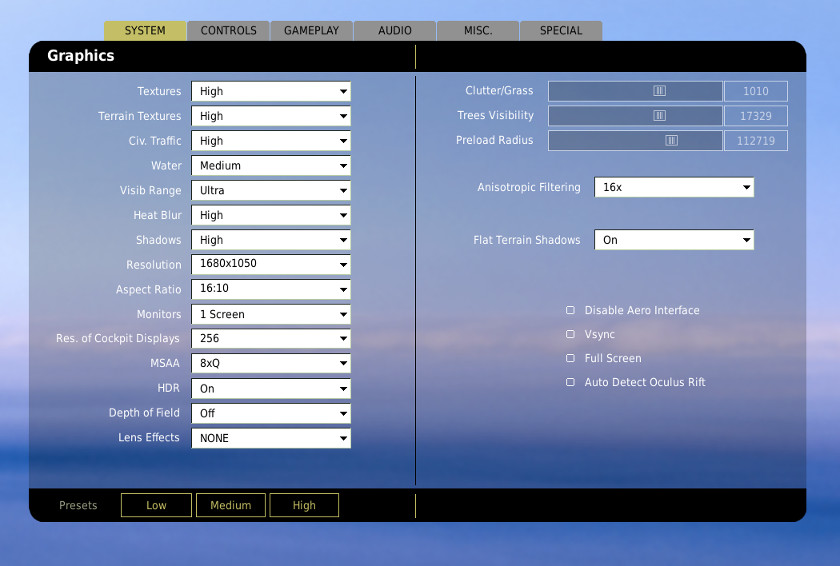This screenshot has width=840, height=566.
Task: Apply the Low graphics preset
Action: click(156, 505)
